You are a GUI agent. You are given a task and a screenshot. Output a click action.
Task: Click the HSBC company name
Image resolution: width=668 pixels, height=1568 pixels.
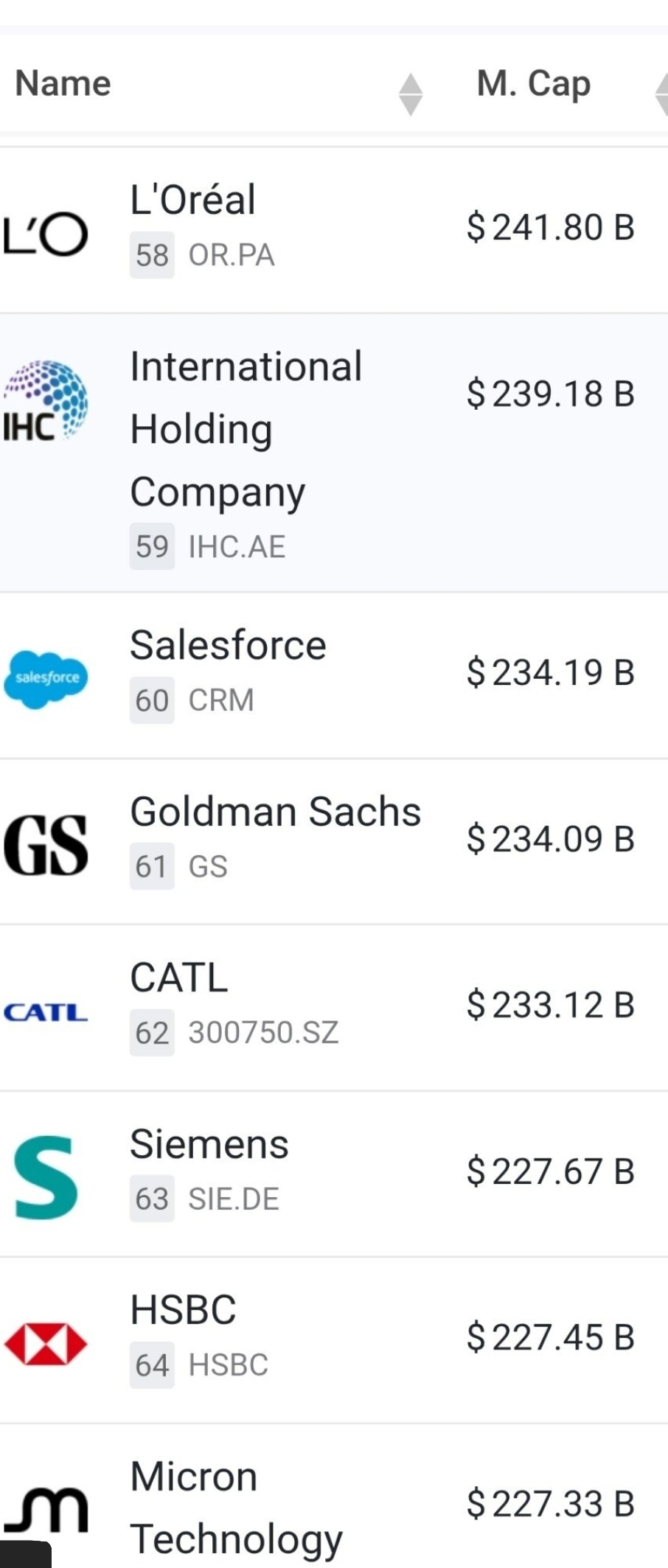click(184, 1310)
